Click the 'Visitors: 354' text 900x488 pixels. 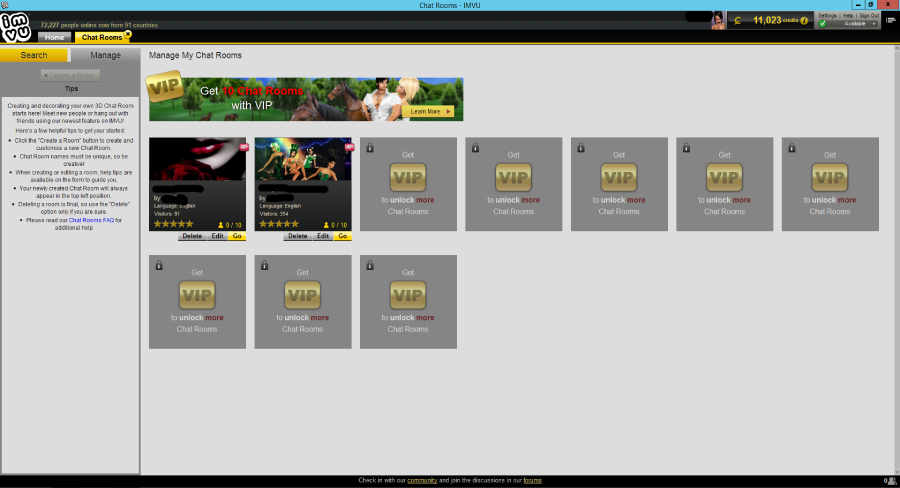[x=274, y=214]
